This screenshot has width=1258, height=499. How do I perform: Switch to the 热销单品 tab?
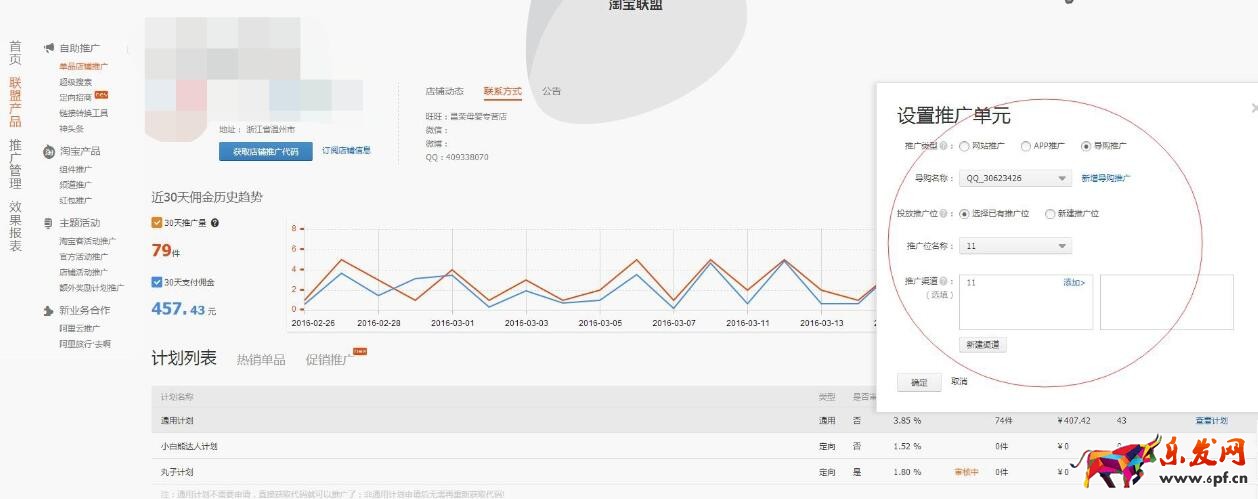[x=260, y=360]
